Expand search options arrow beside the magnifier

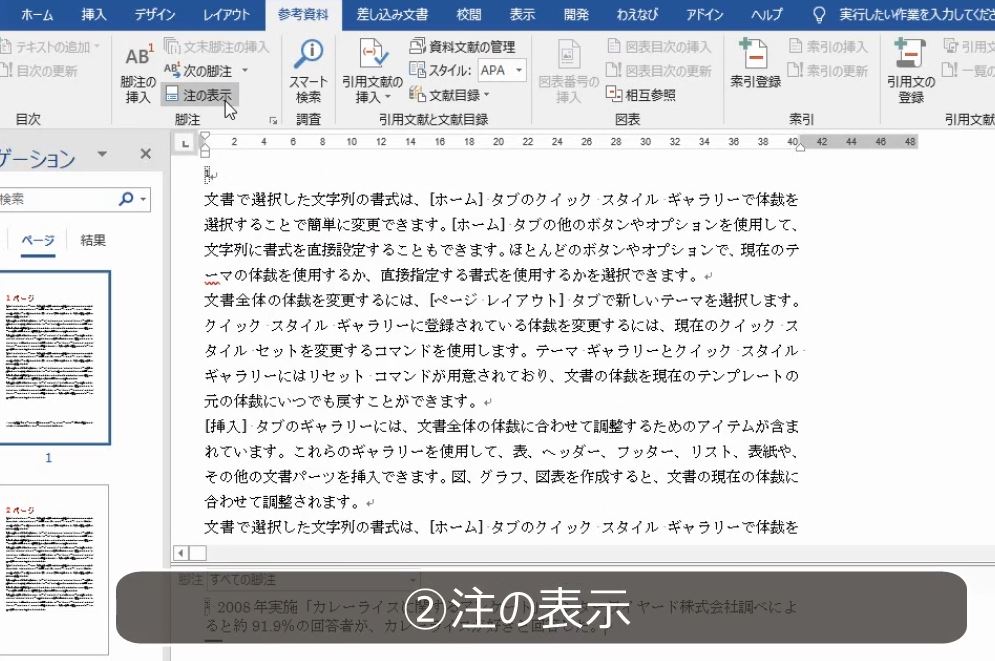[144, 199]
